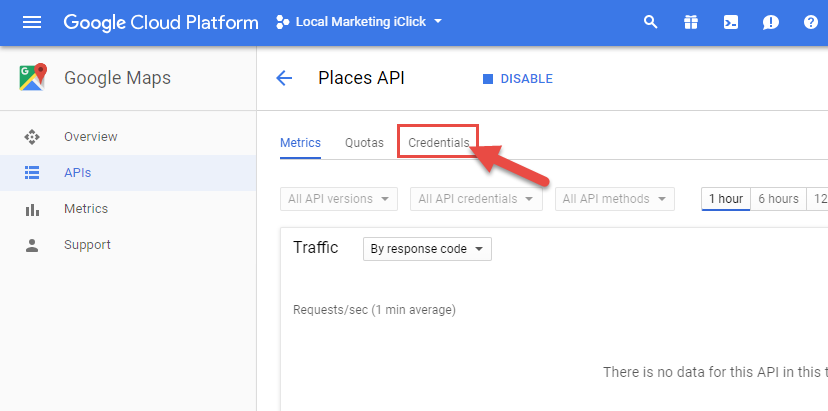Open the help question mark icon
828x411 pixels.
tap(811, 22)
